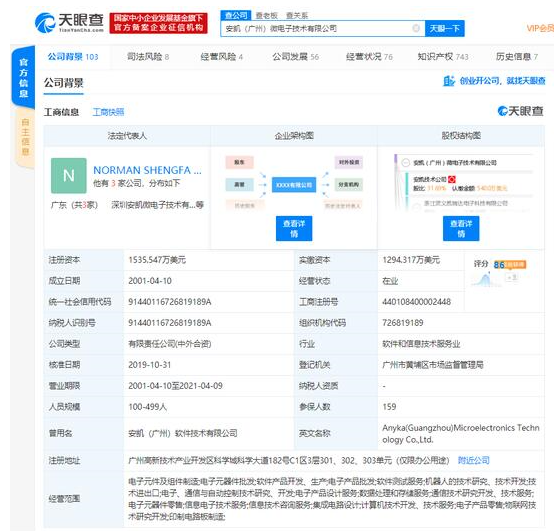Screen dimensions: 558x531
Task: Open 深圳安凯微电子技术有 company link
Action: coord(157,205)
